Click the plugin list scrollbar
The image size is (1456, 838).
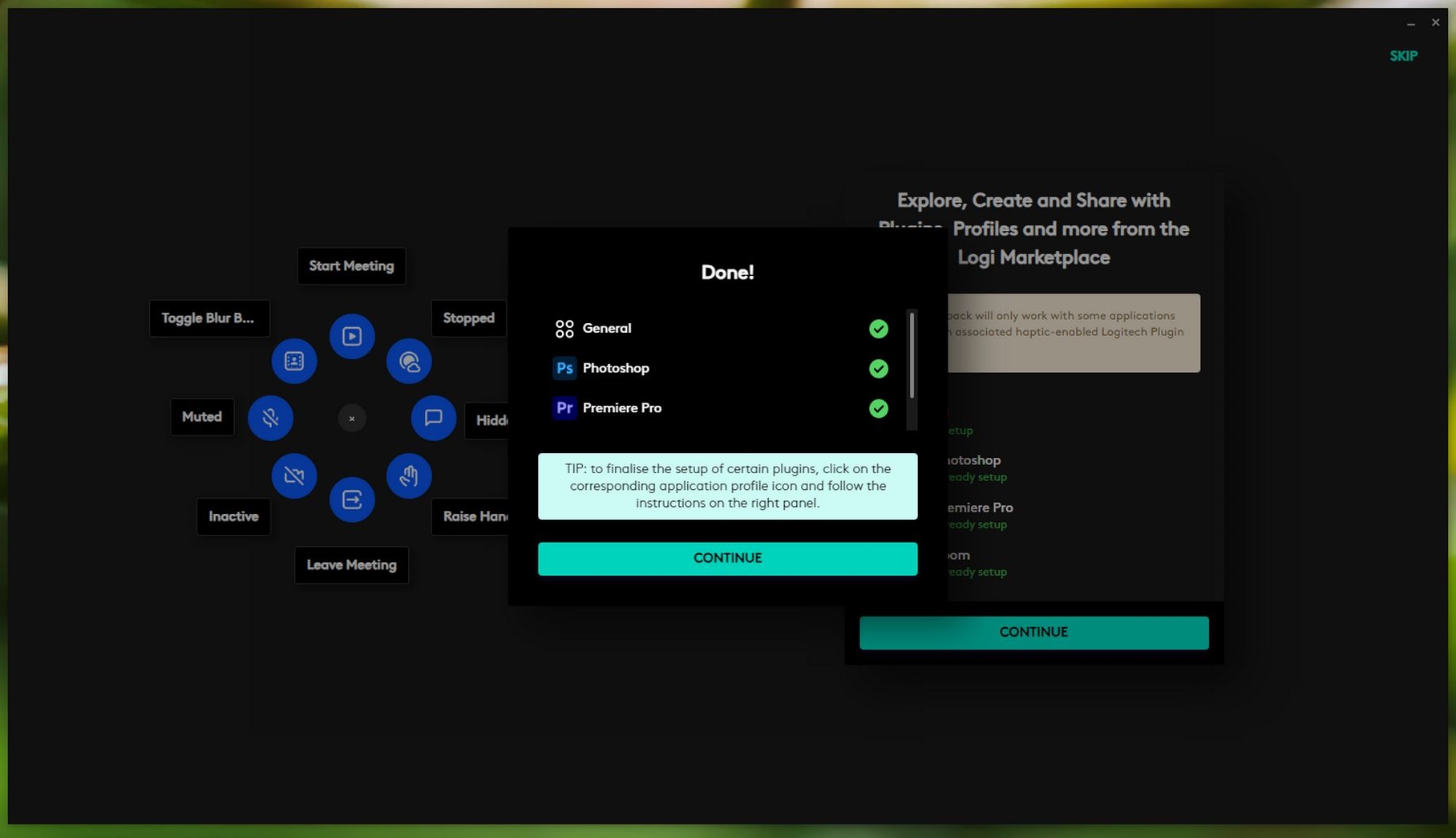coord(912,355)
